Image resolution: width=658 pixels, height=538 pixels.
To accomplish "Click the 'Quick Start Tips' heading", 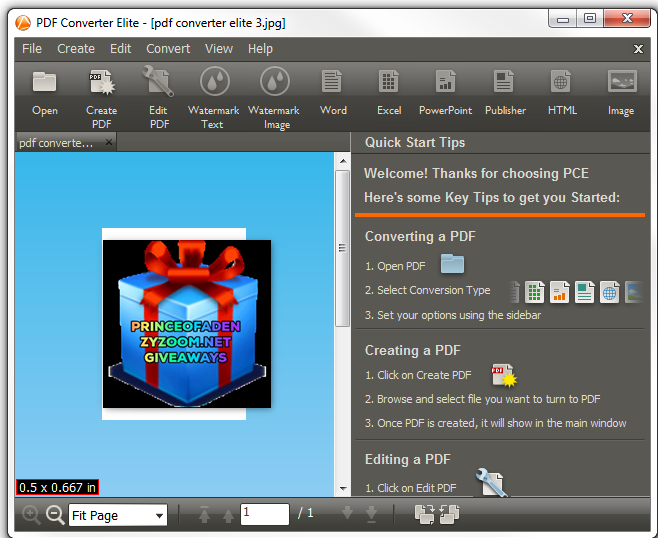I will [415, 142].
